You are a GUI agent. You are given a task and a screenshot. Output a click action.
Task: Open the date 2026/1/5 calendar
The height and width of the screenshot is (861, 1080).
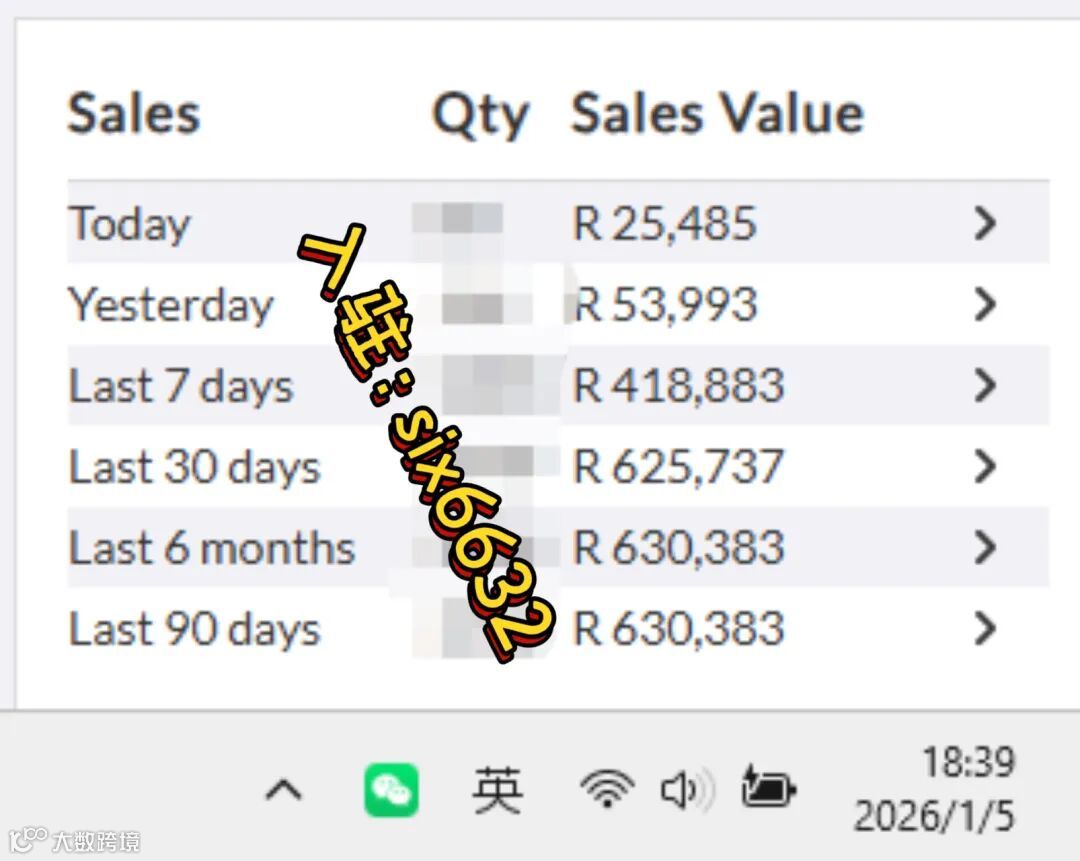click(933, 816)
